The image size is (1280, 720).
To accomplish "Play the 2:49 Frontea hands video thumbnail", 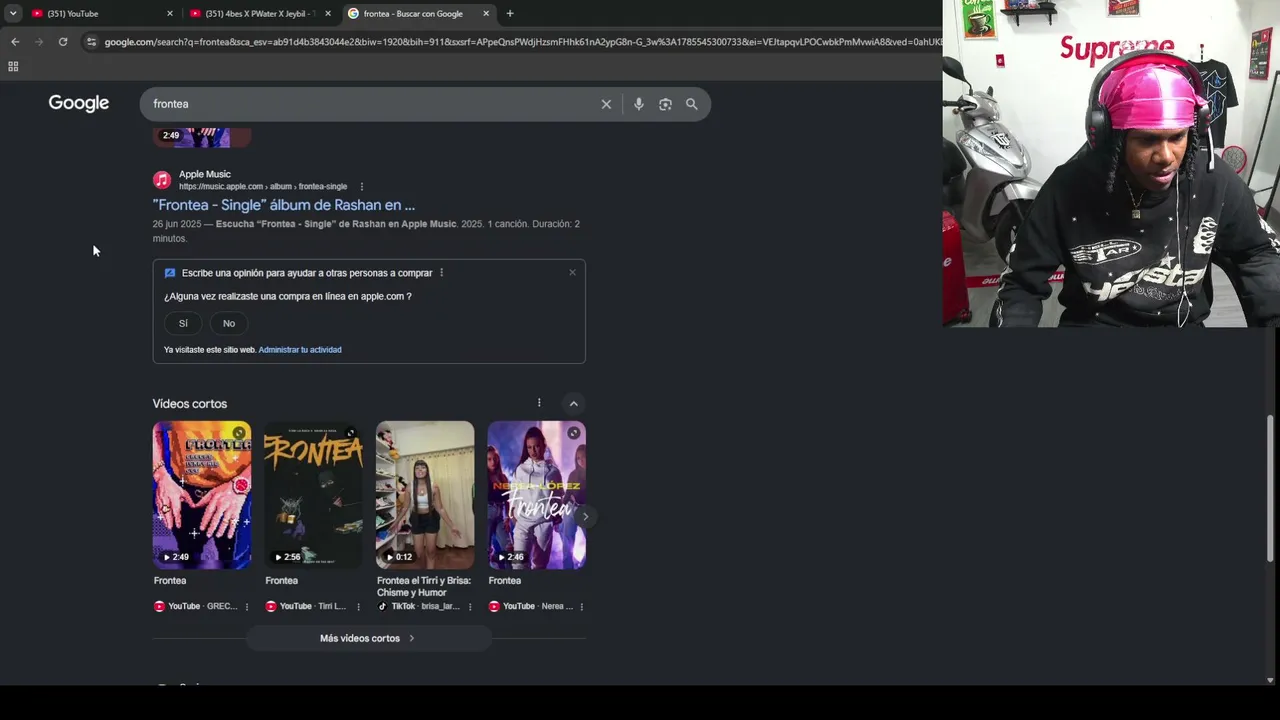I will pos(202,495).
